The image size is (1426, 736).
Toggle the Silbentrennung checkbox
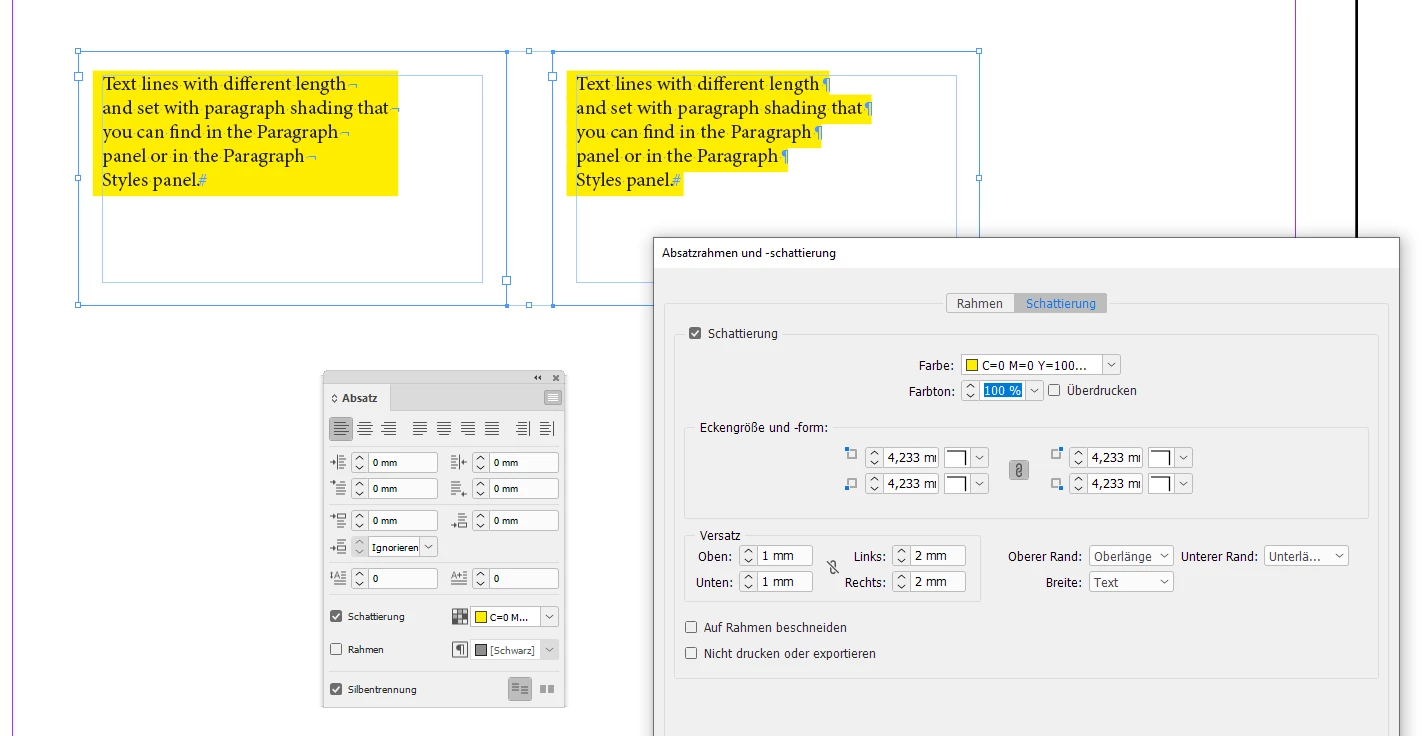(x=336, y=689)
